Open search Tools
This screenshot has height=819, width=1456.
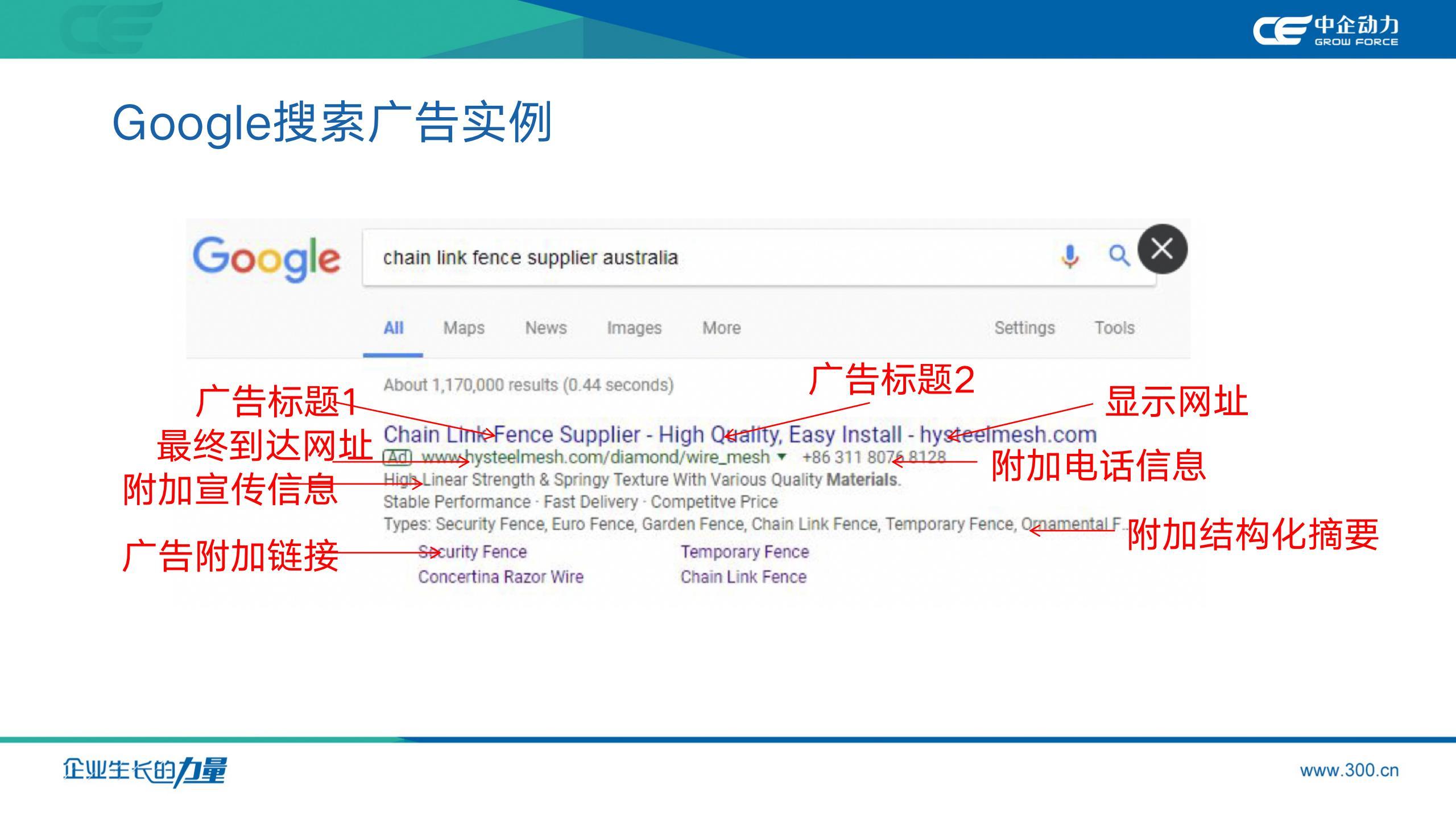(1115, 328)
